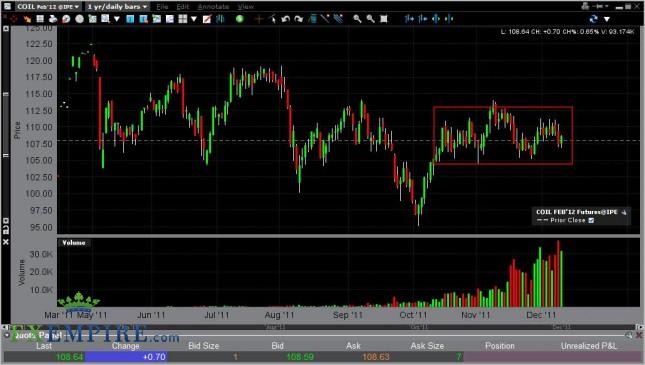Open the Edit menu
The height and width of the screenshot is (365, 645).
pos(182,7)
